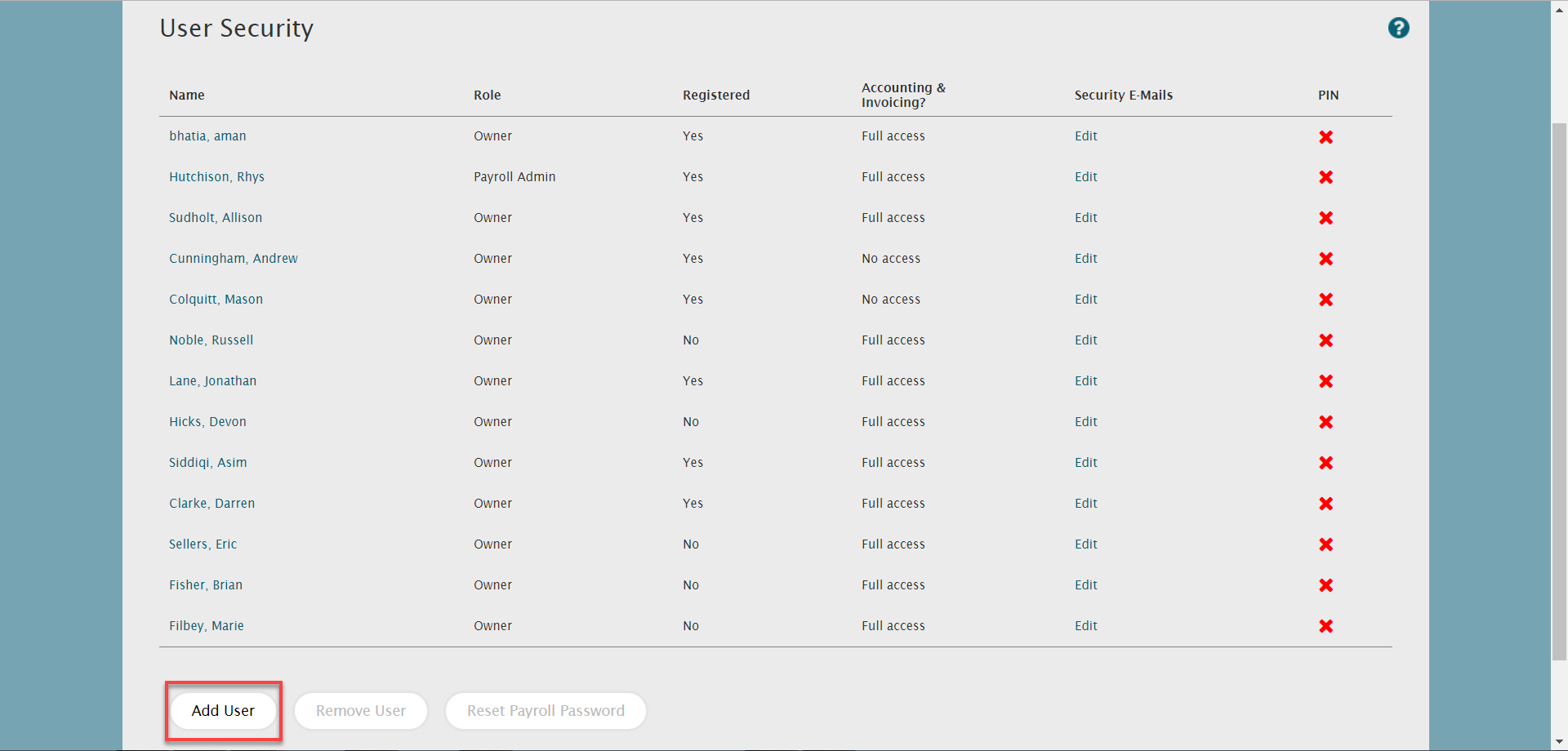Open user Sudholt, Allison's name link

click(216, 218)
